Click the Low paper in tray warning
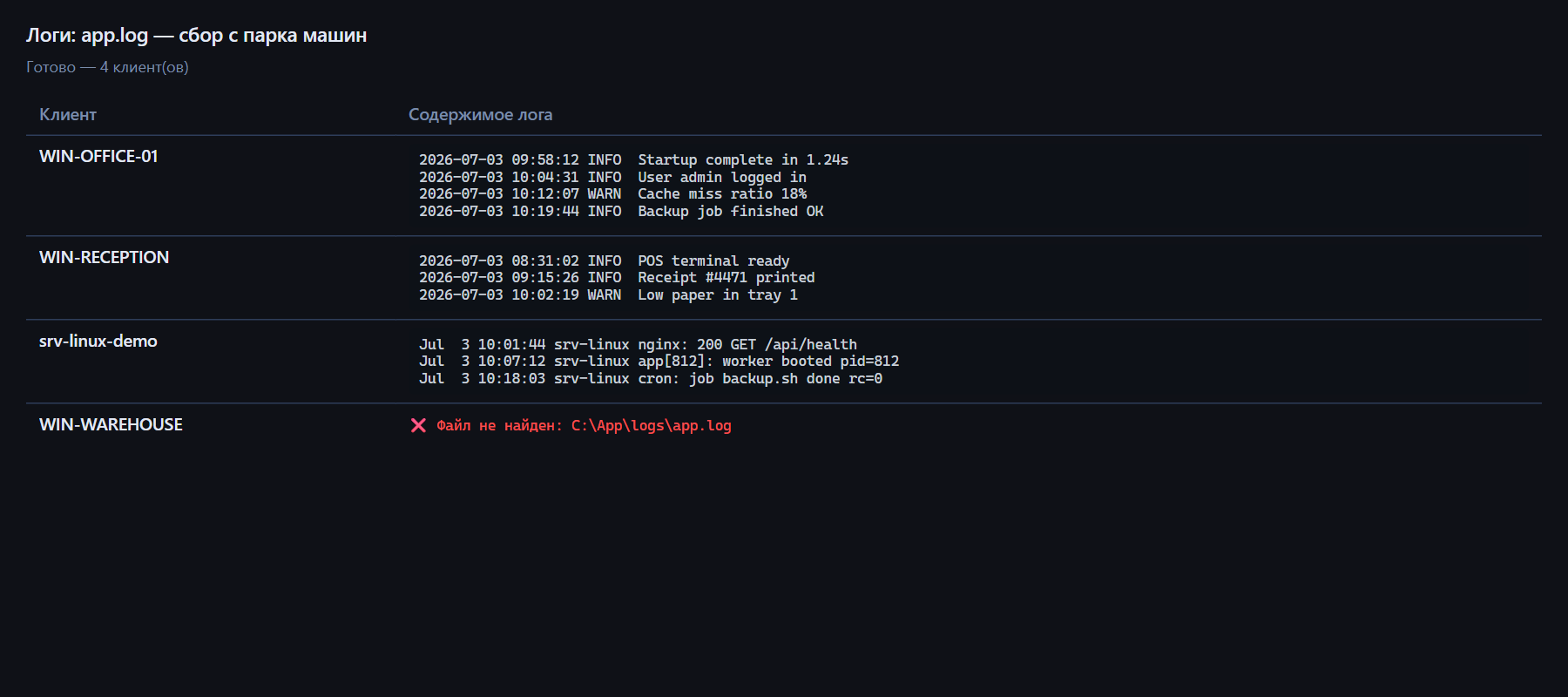Screen dimensions: 1568x697 [608, 295]
